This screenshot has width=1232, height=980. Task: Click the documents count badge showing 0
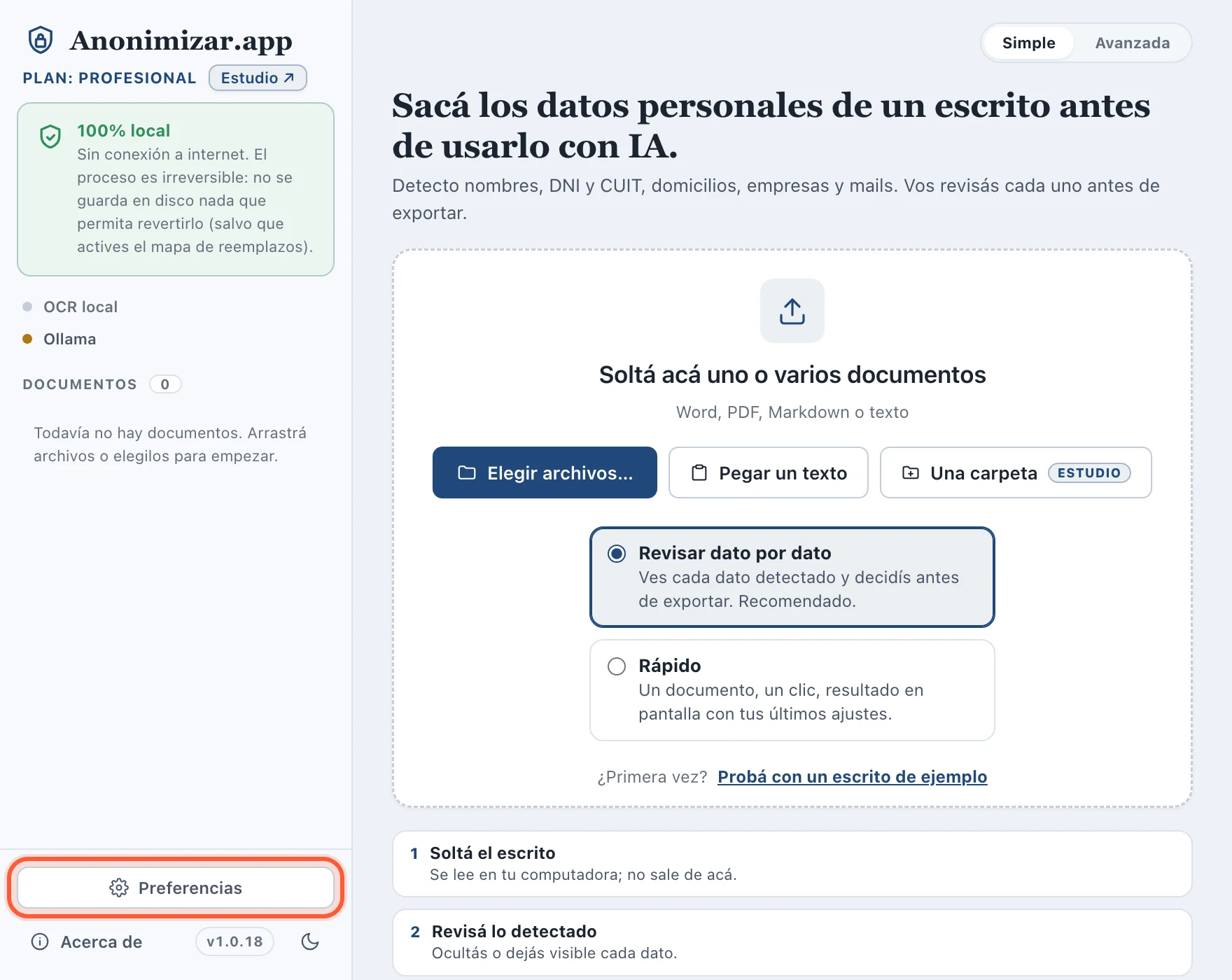click(165, 384)
